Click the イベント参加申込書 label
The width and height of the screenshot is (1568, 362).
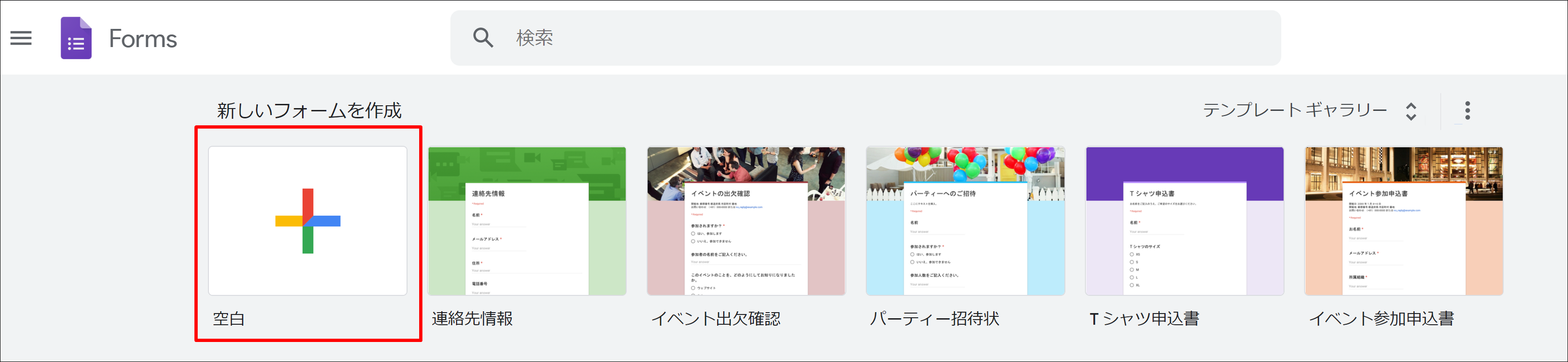[1382, 319]
